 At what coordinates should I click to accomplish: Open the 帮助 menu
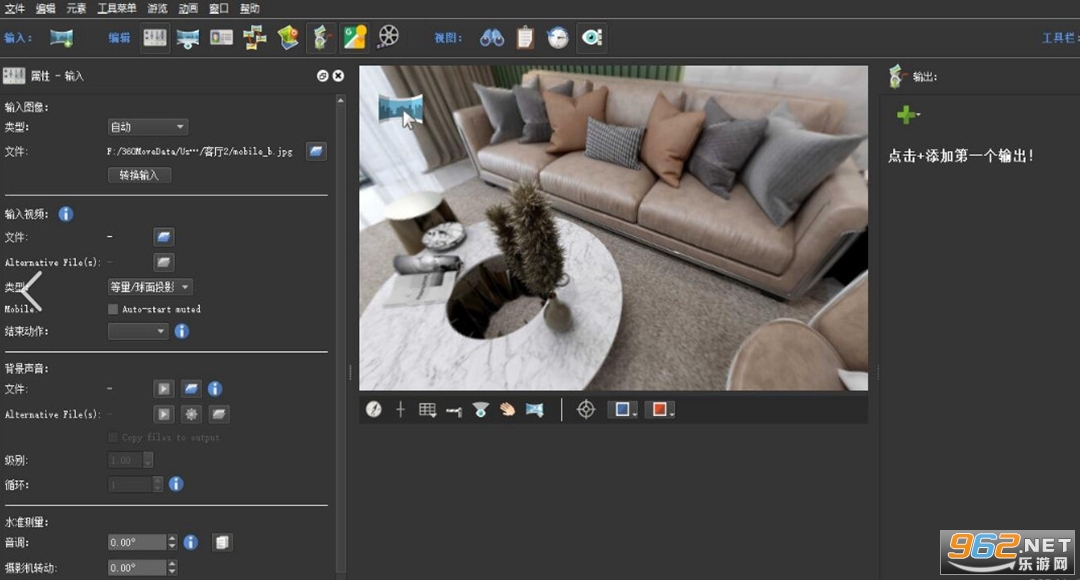pyautogui.click(x=249, y=8)
